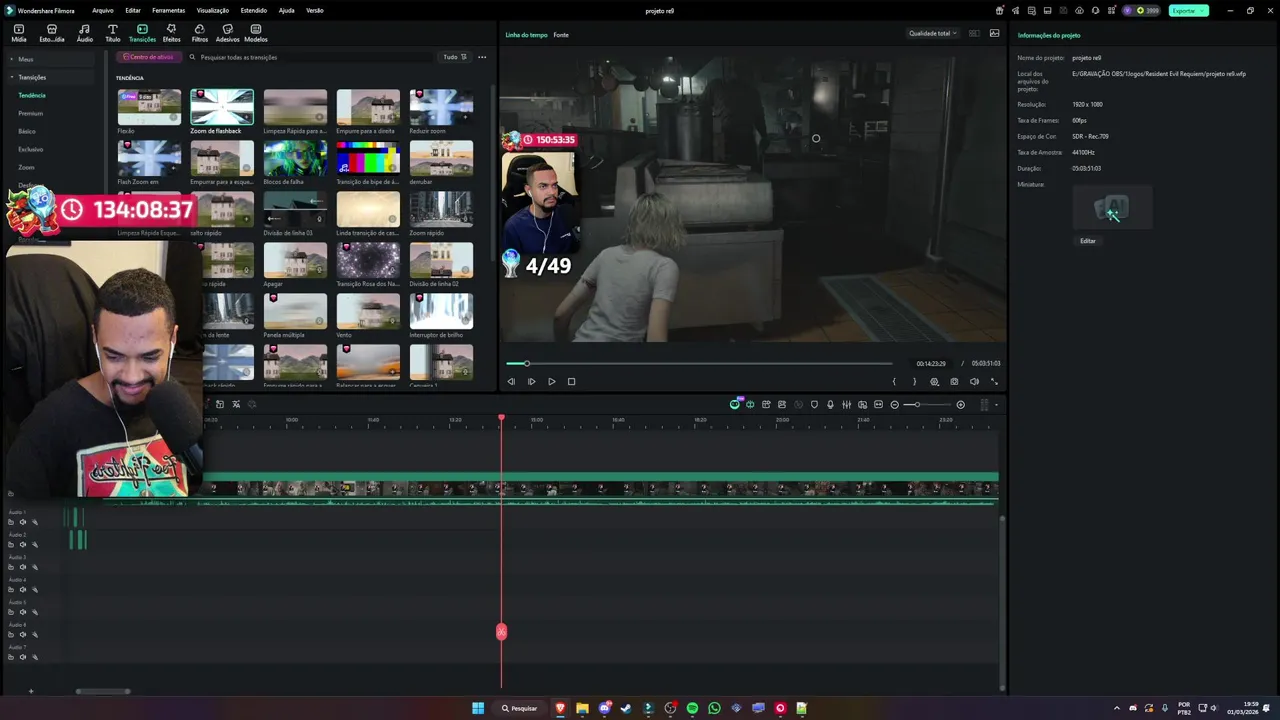Zoom out the timeline
Viewport: 1280px width, 720px height.
[894, 404]
